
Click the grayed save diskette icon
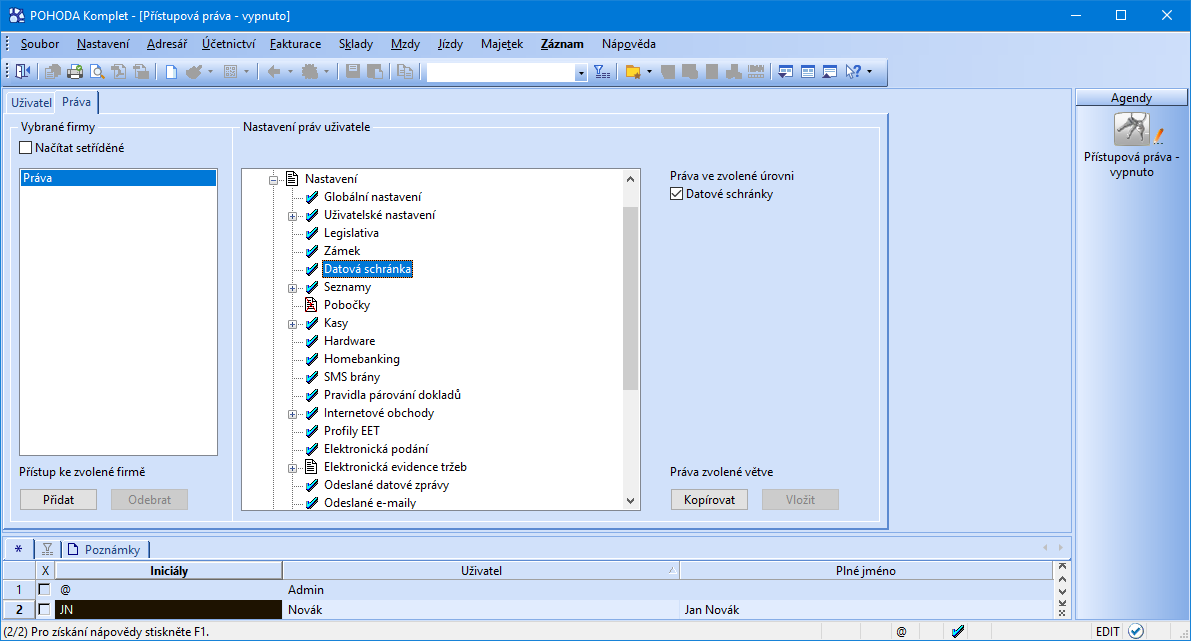pyautogui.click(x=352, y=71)
